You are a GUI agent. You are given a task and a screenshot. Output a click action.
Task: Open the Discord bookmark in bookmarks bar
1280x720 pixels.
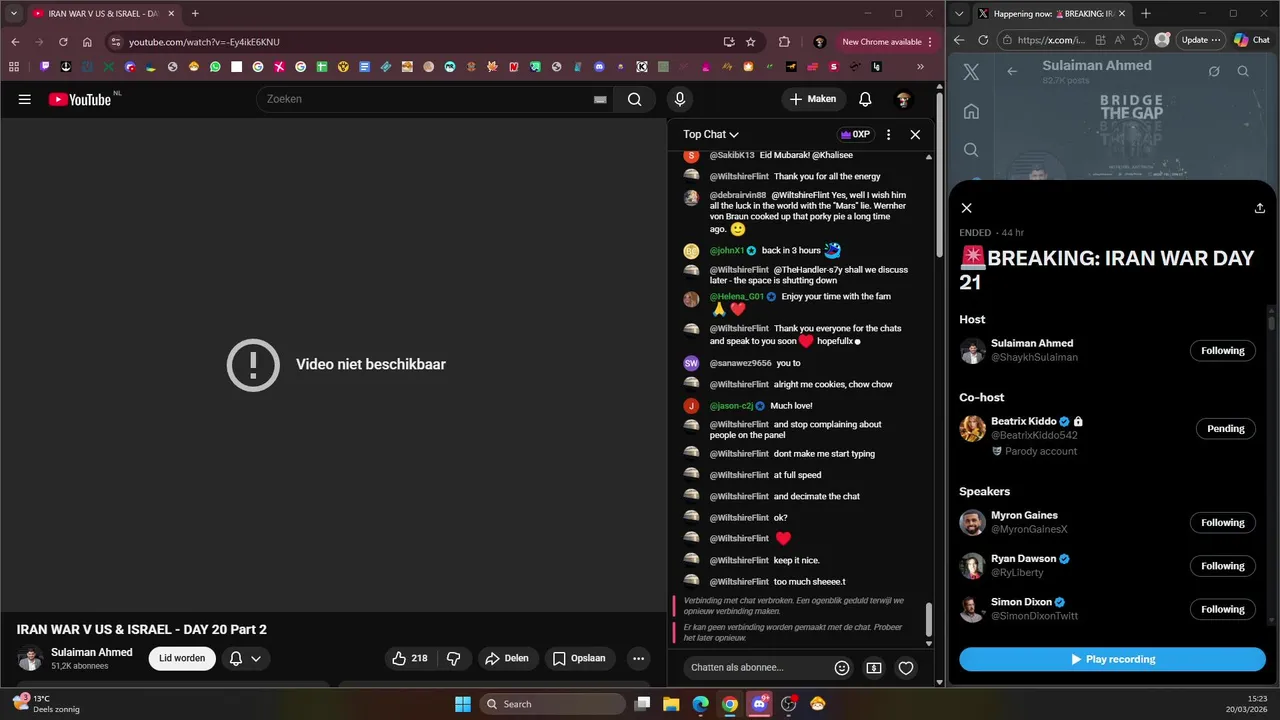click(x=599, y=67)
